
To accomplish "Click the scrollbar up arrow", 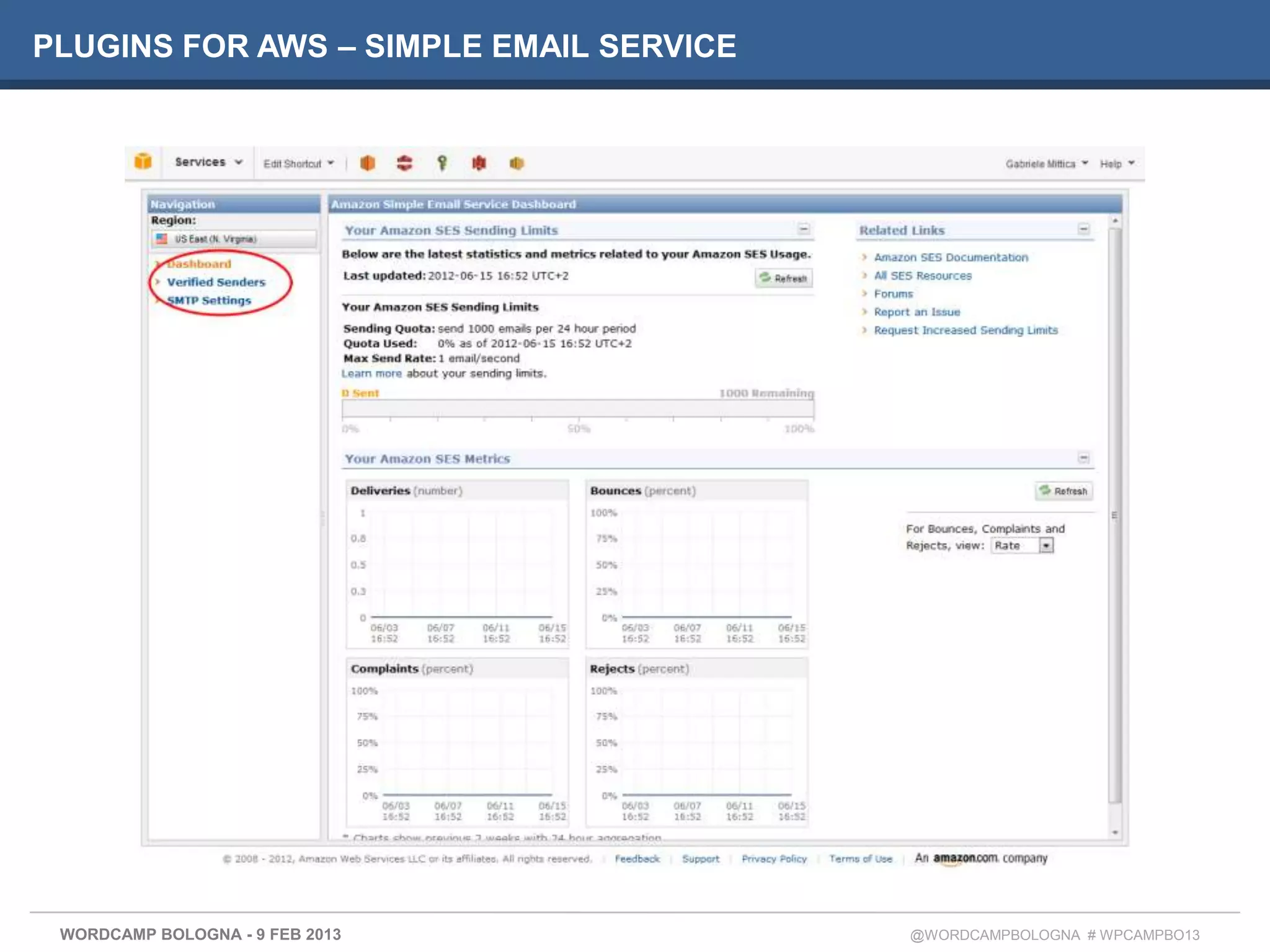I will click(x=1115, y=221).
